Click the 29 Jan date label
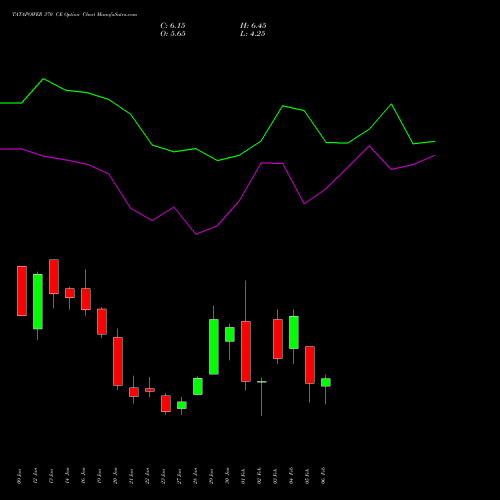Viewport: 500px width, 500px height. [212, 476]
